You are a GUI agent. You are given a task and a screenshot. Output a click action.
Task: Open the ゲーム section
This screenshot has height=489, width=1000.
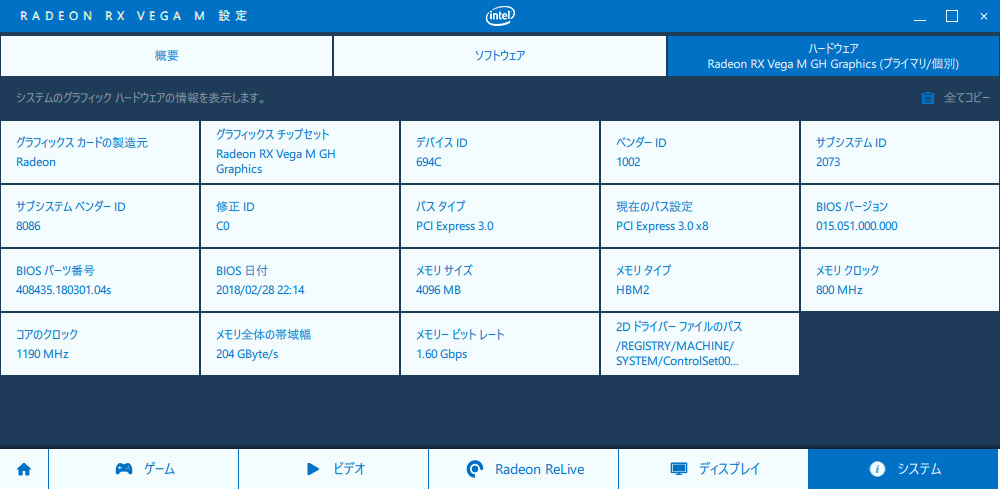point(143,469)
